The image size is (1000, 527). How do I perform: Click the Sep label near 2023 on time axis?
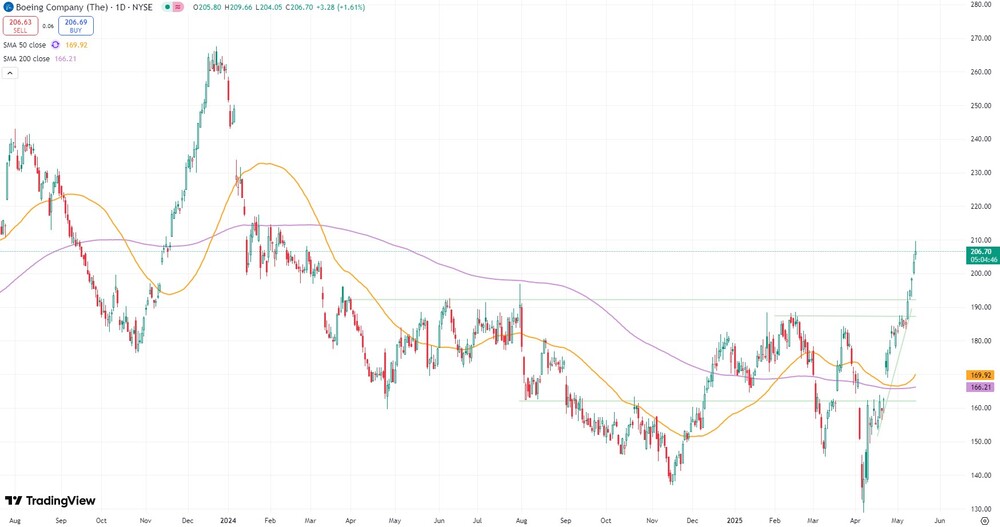(61, 521)
